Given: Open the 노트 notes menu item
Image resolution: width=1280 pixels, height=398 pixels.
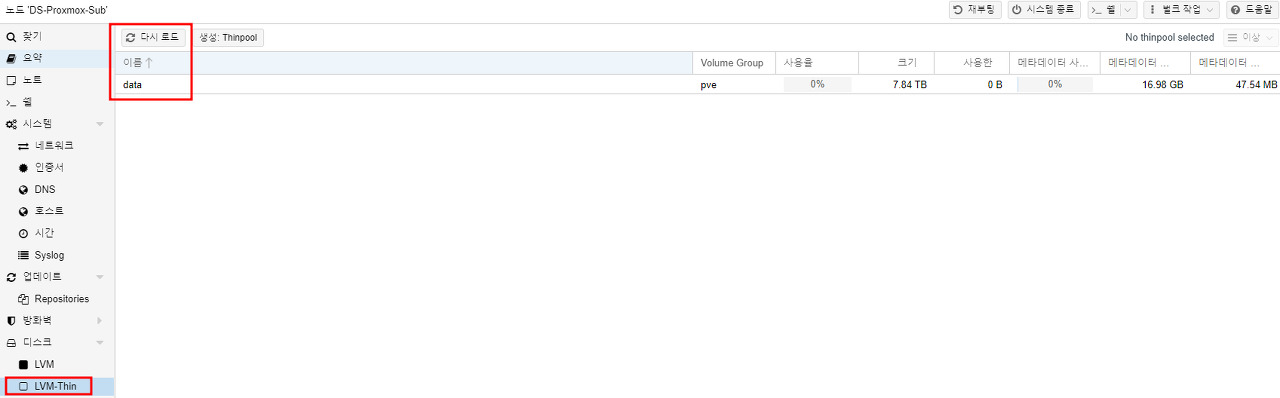Looking at the screenshot, I should (x=57, y=80).
